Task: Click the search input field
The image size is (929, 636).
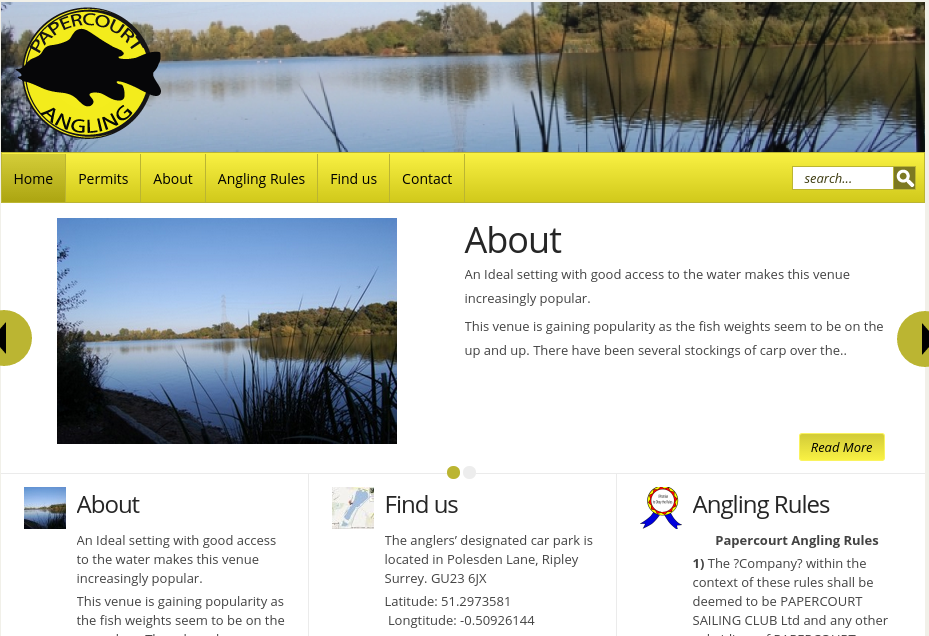Action: (x=842, y=178)
